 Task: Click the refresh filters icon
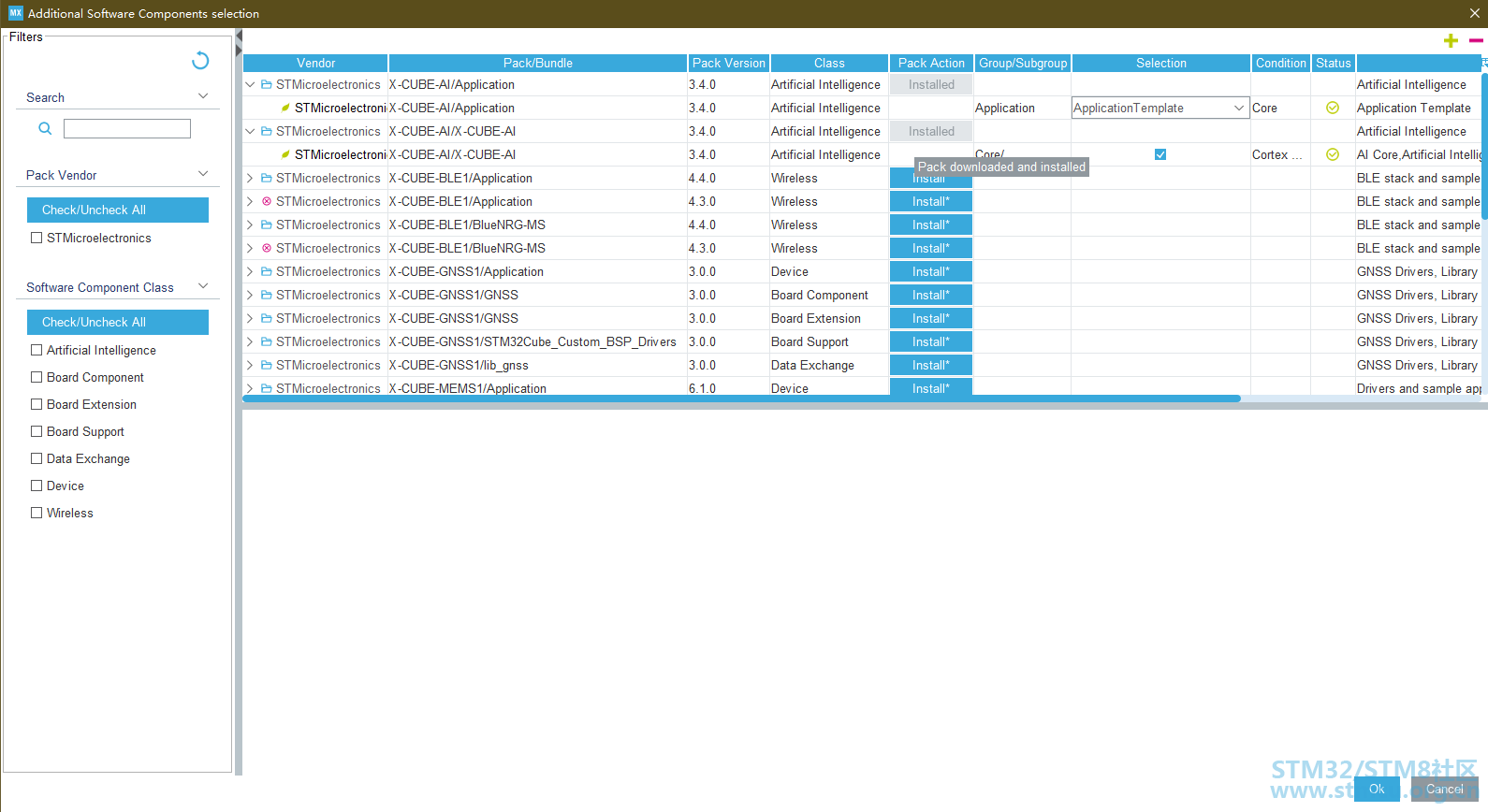coord(200,61)
